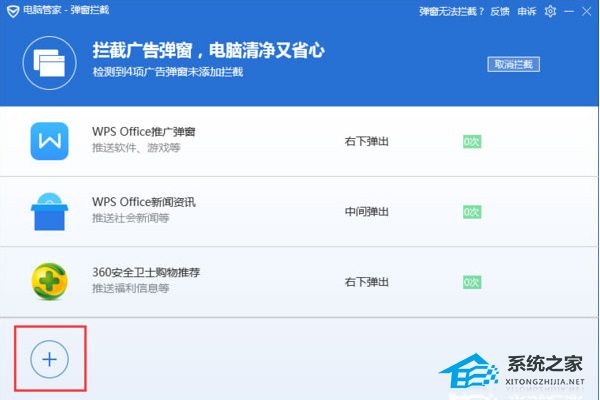Select the WPS news blue box icon

coord(49,212)
